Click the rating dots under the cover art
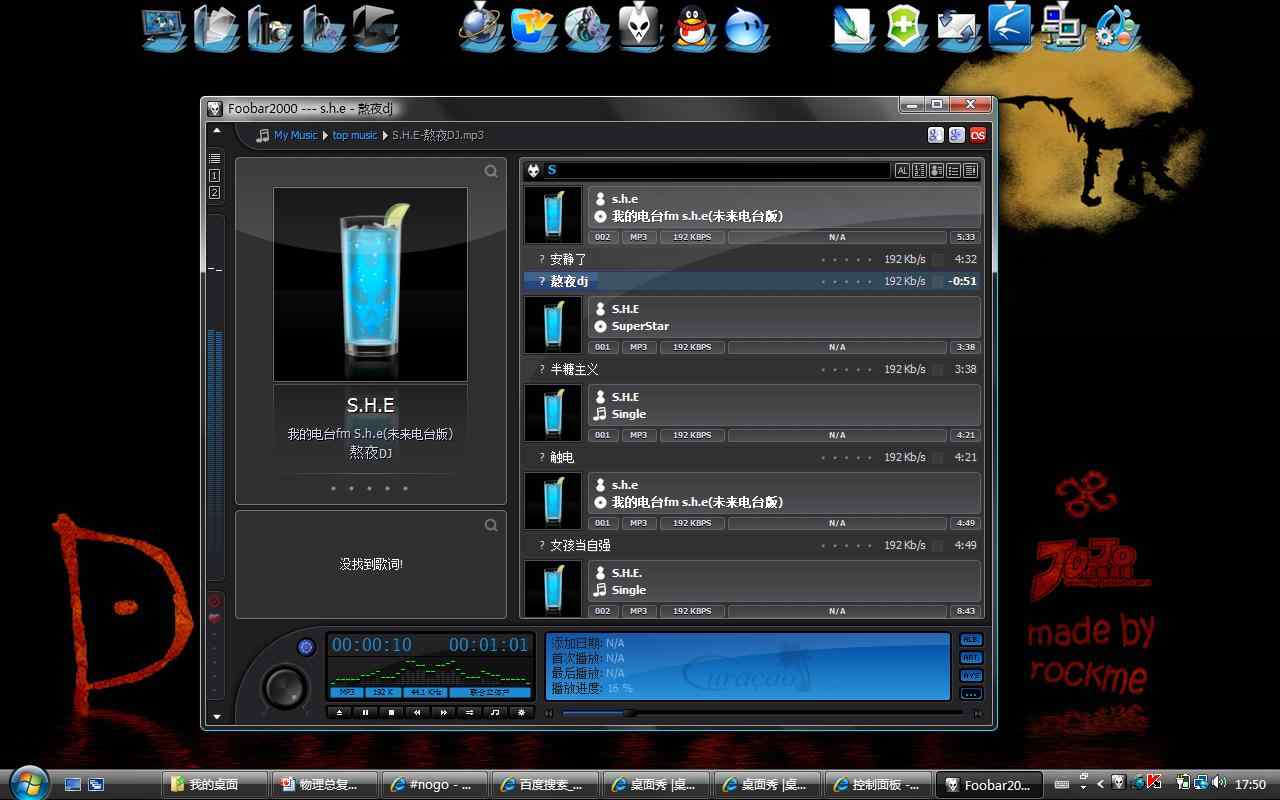 370,489
